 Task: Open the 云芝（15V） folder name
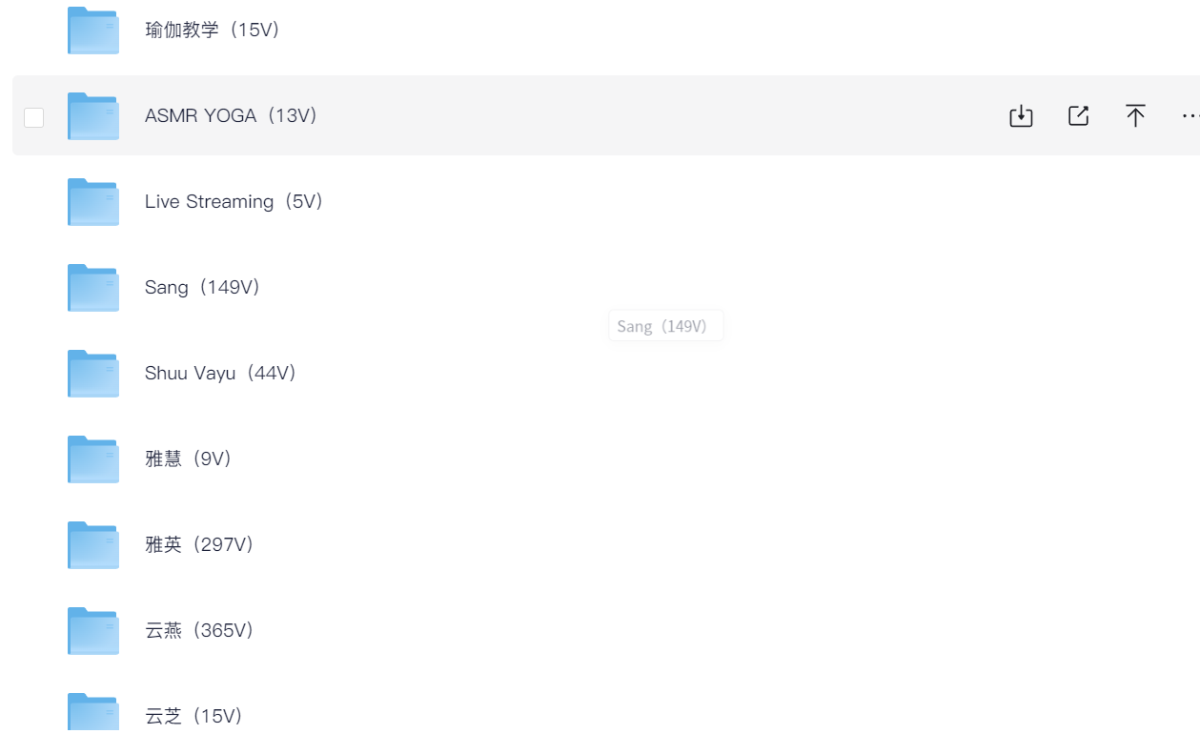point(194,717)
